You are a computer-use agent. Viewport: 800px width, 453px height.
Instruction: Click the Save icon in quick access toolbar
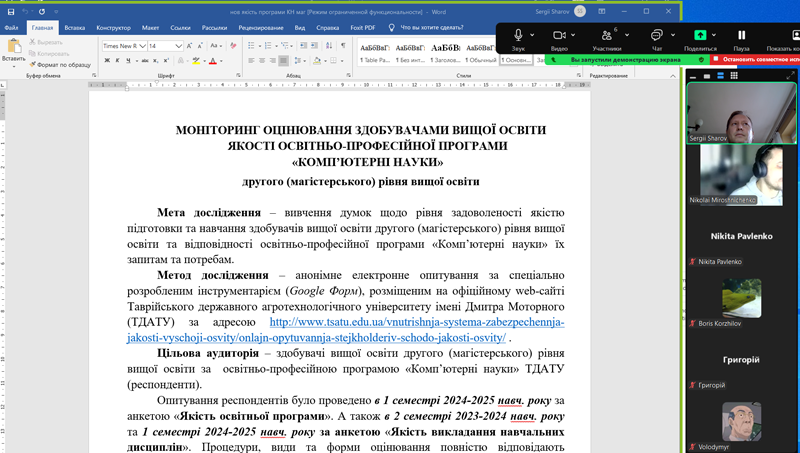[11, 11]
